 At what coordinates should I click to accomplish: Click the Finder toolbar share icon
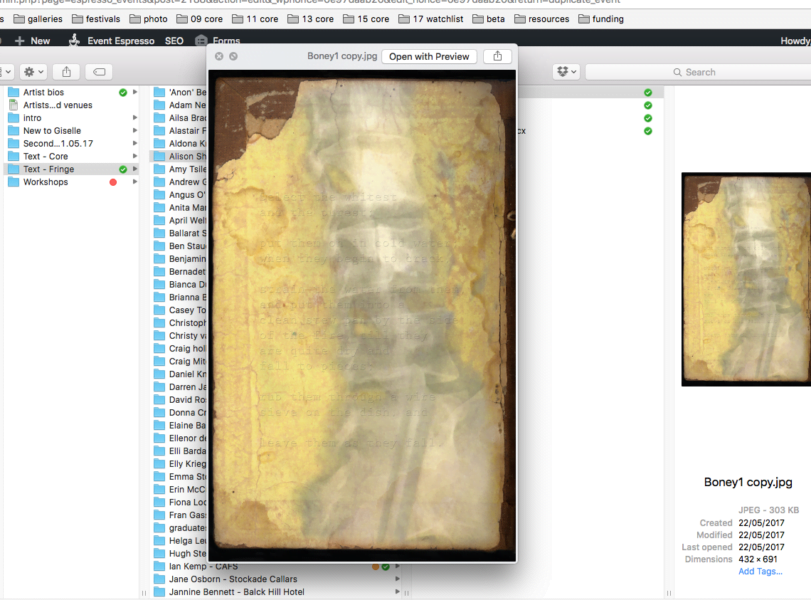(66, 72)
